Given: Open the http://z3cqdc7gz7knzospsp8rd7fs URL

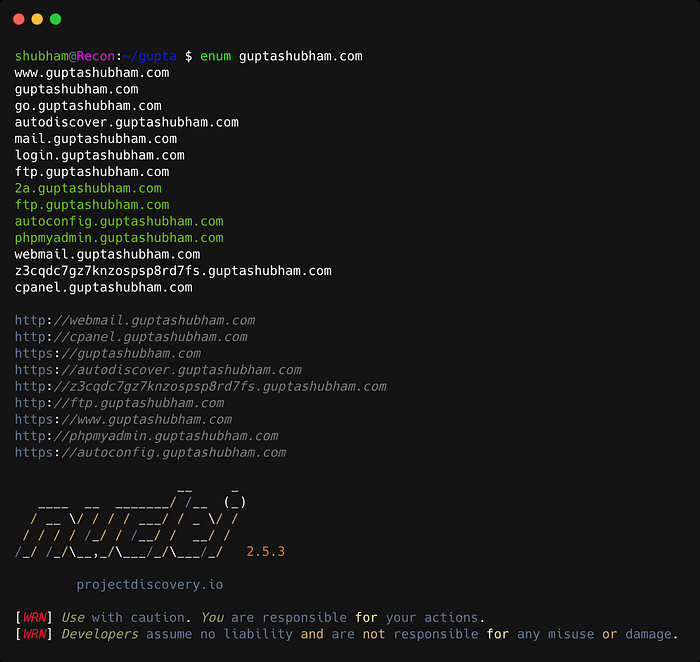Looking at the screenshot, I should coord(200,386).
